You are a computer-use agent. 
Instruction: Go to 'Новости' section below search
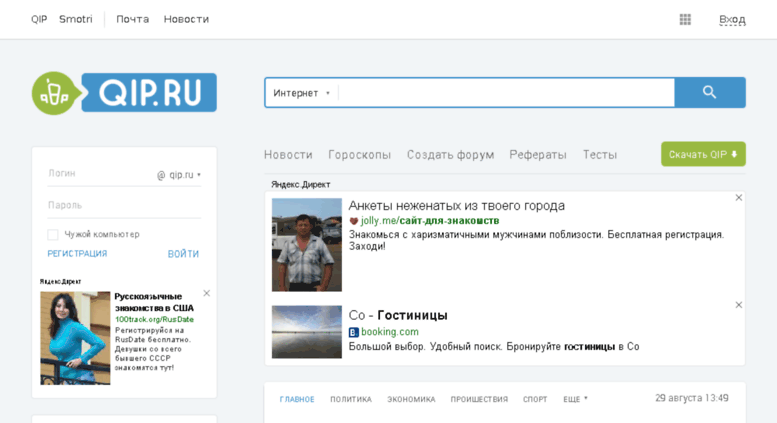click(x=288, y=155)
